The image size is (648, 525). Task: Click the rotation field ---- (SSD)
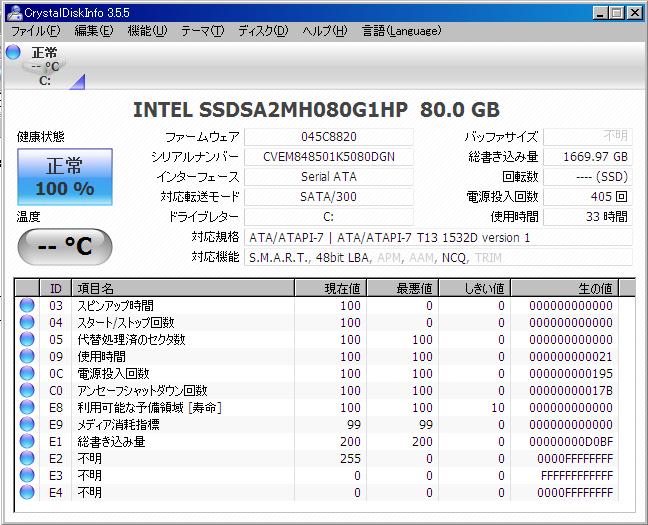pyautogui.click(x=587, y=177)
